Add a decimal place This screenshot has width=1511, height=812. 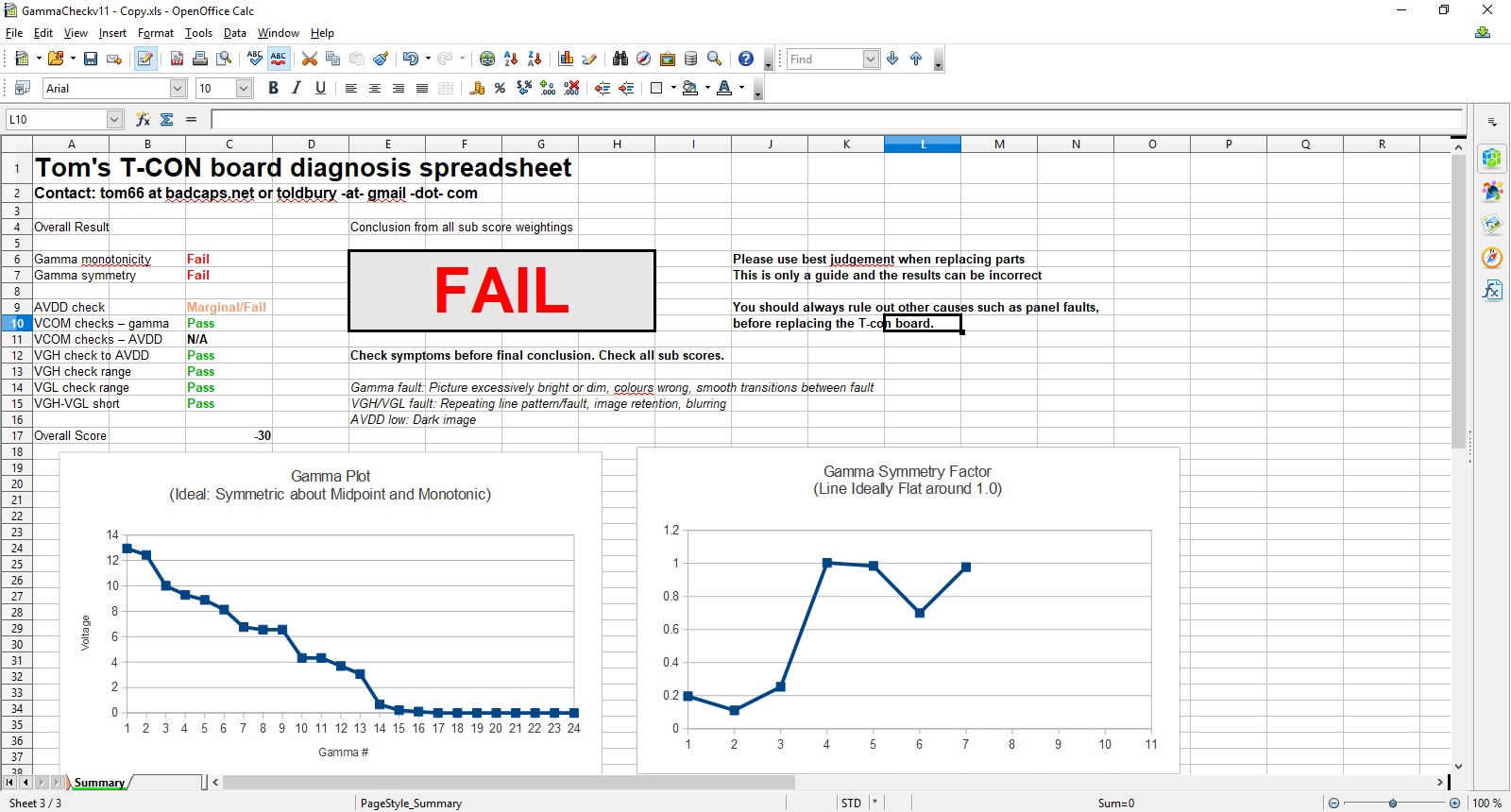pos(548,88)
